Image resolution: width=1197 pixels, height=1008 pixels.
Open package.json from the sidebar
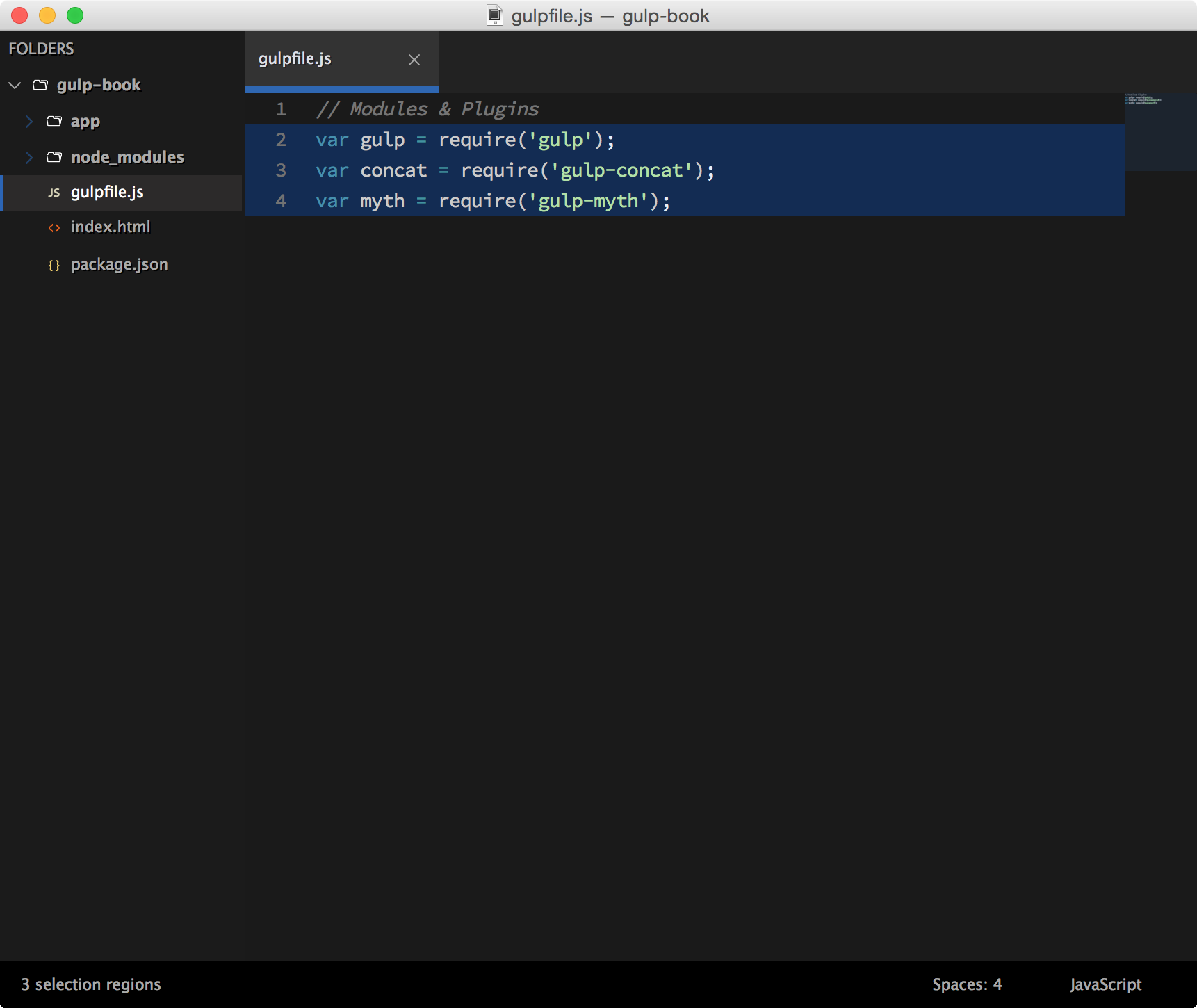[120, 265]
